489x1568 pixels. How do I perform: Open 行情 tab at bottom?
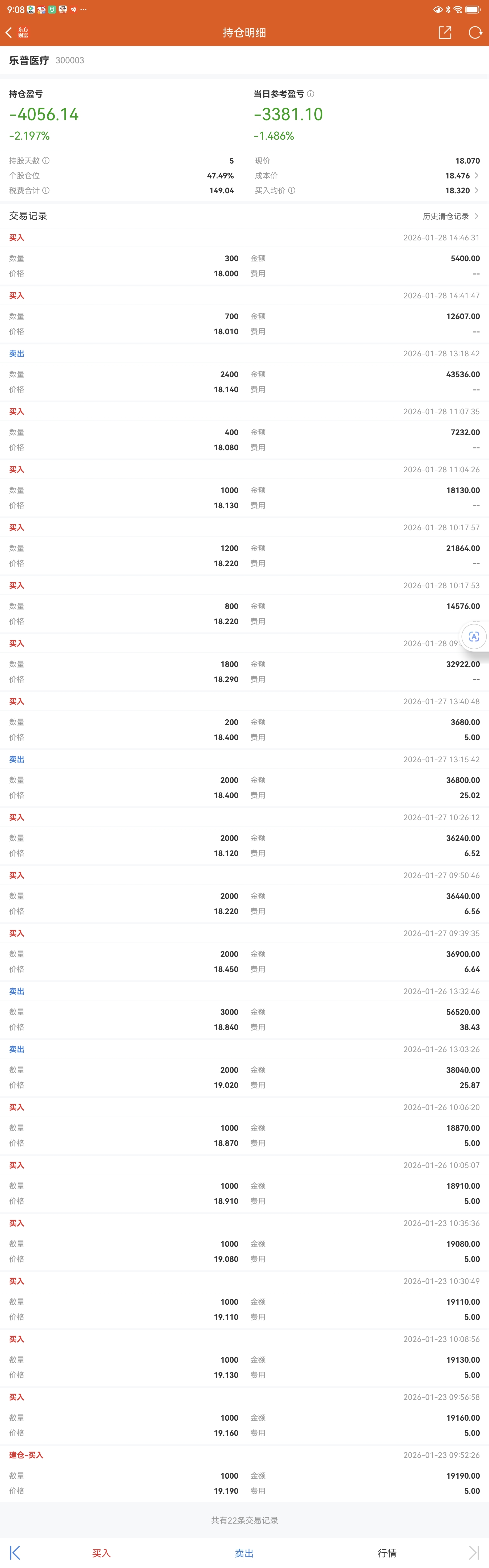(387, 1553)
